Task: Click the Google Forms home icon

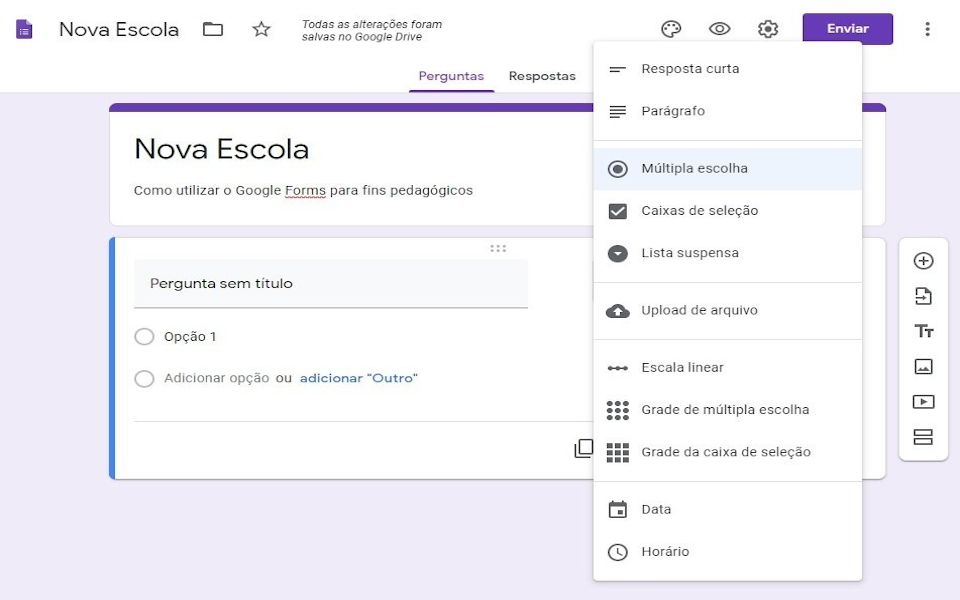Action: [x=24, y=29]
